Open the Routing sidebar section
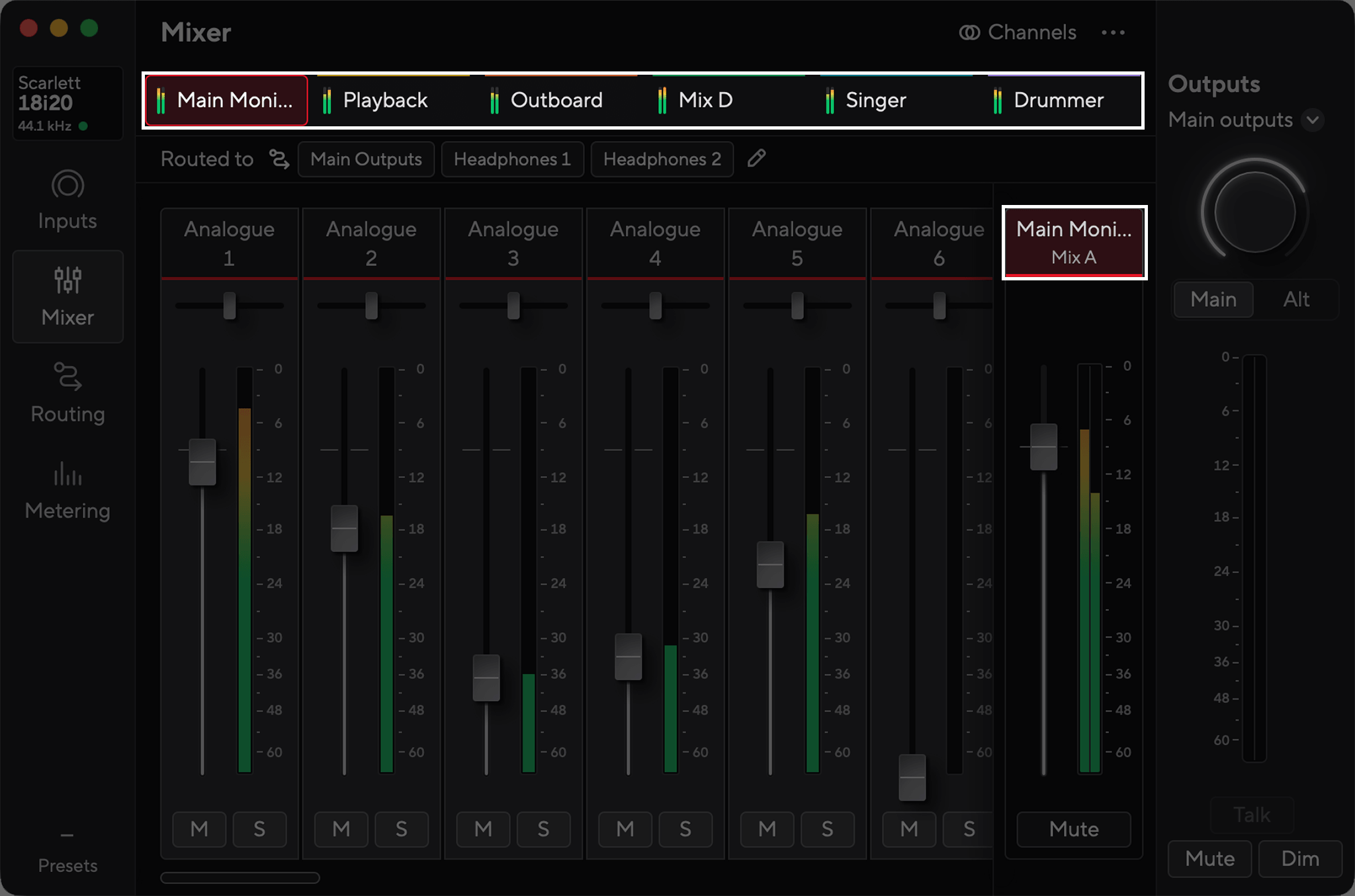The width and height of the screenshot is (1355, 896). pyautogui.click(x=67, y=393)
